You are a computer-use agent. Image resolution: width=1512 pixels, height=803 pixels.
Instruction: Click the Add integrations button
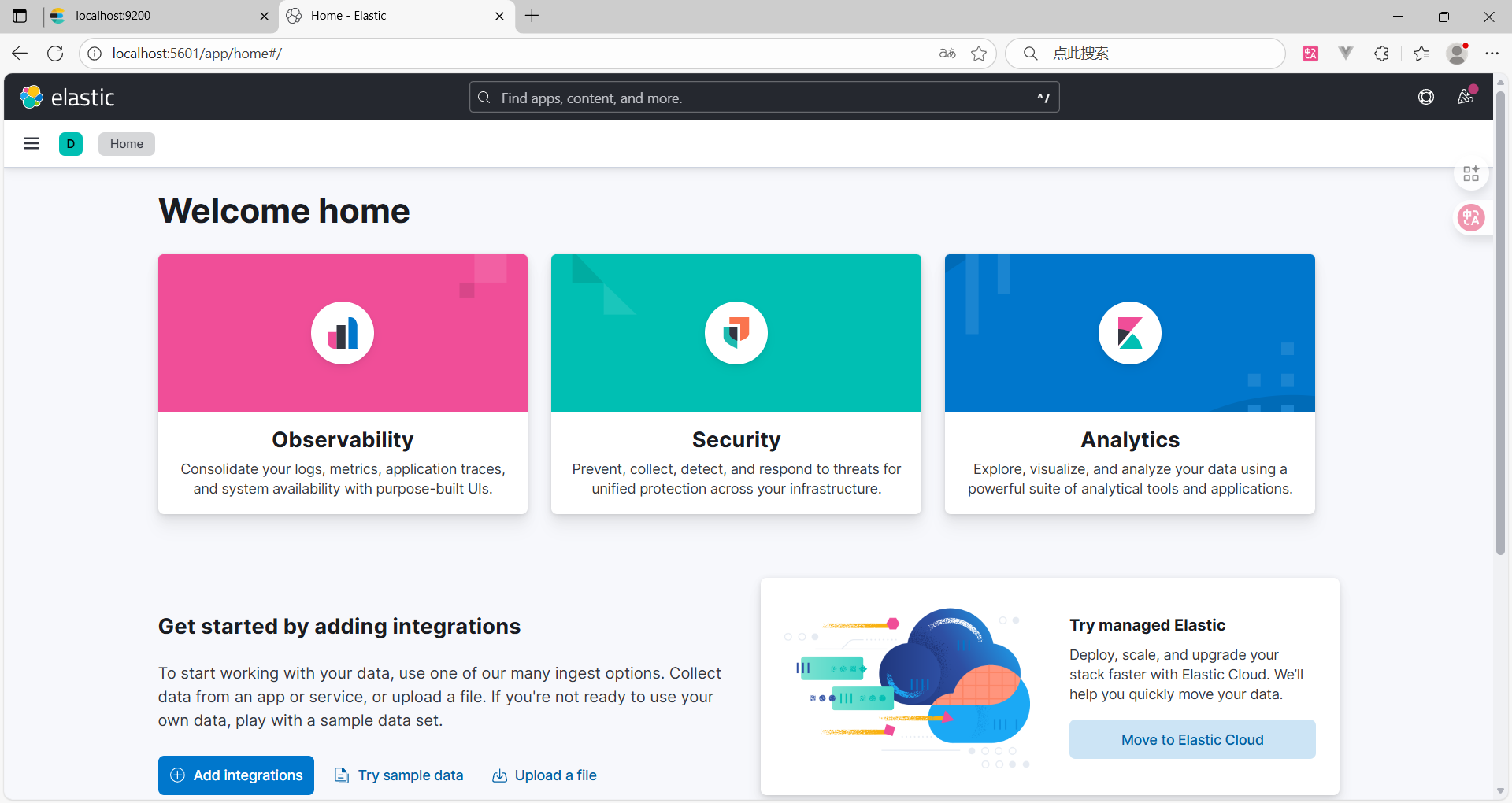(236, 775)
